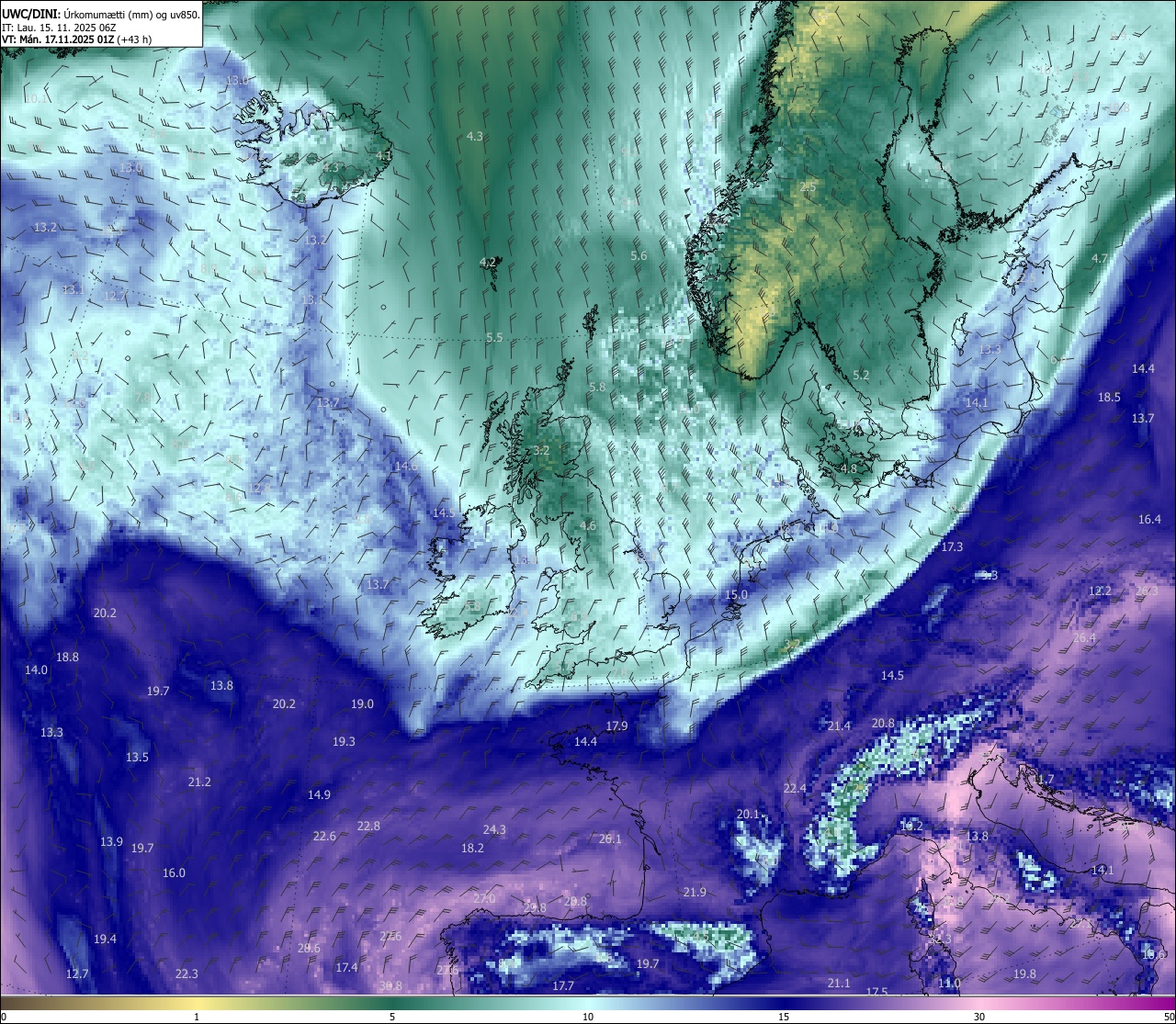Screen dimensions: 1176x1024
Task: Select the 14.9 value label
Action: (319, 794)
